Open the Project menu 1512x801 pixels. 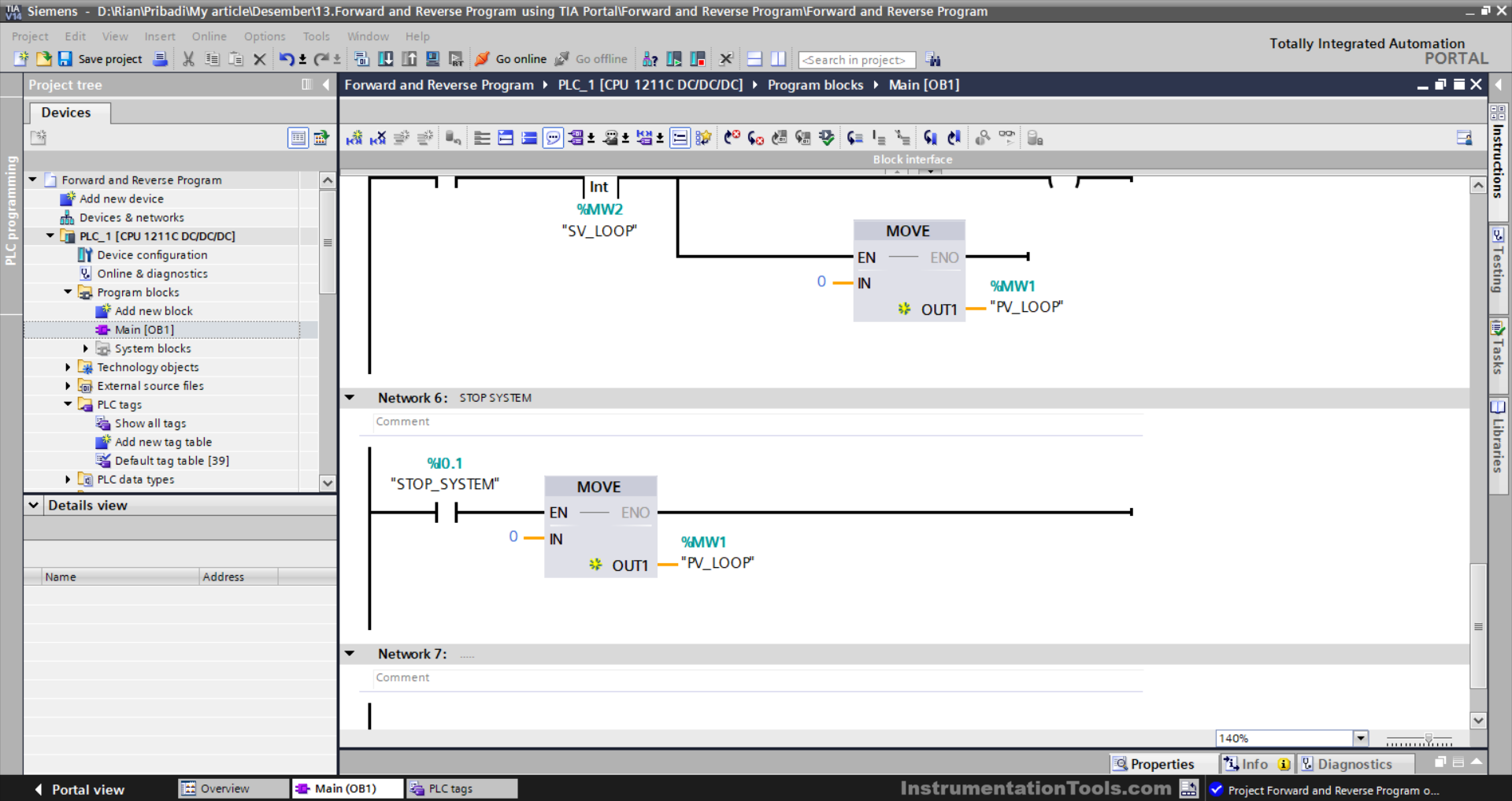[x=30, y=36]
